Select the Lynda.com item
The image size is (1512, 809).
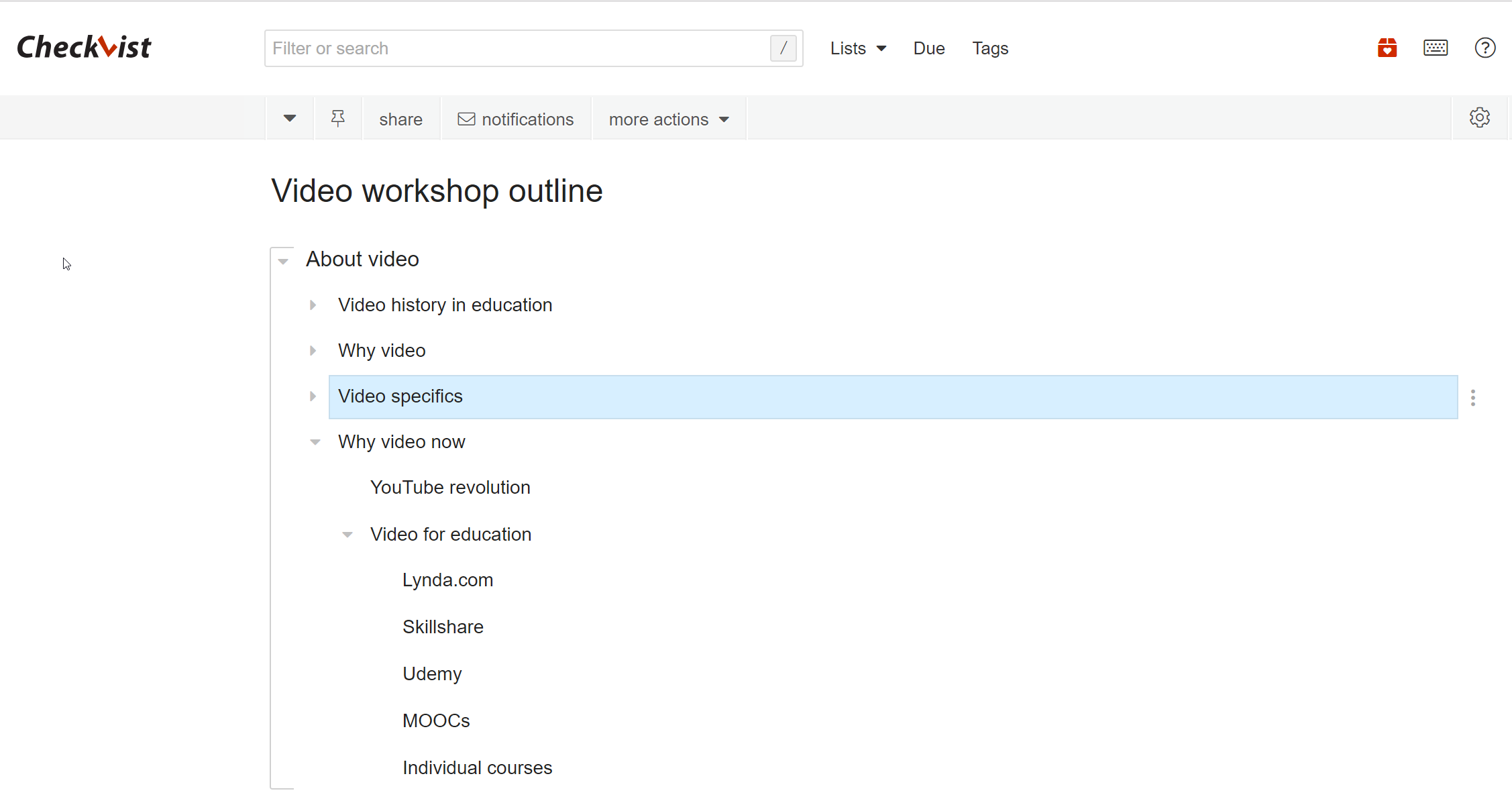[447, 580]
